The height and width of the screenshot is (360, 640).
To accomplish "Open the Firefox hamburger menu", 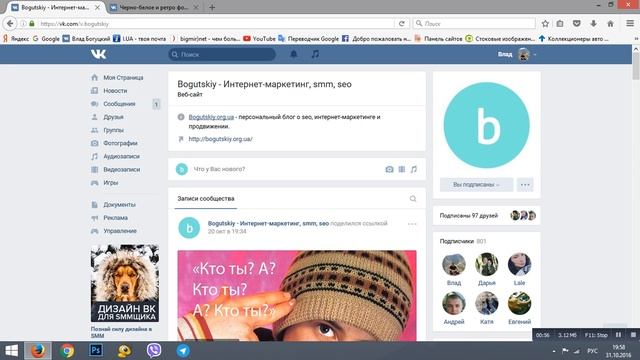I will point(630,24).
